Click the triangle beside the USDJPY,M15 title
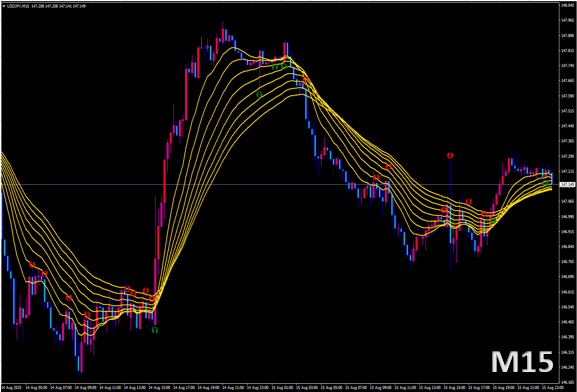Viewport: 577px width, 392px height. click(x=4, y=6)
